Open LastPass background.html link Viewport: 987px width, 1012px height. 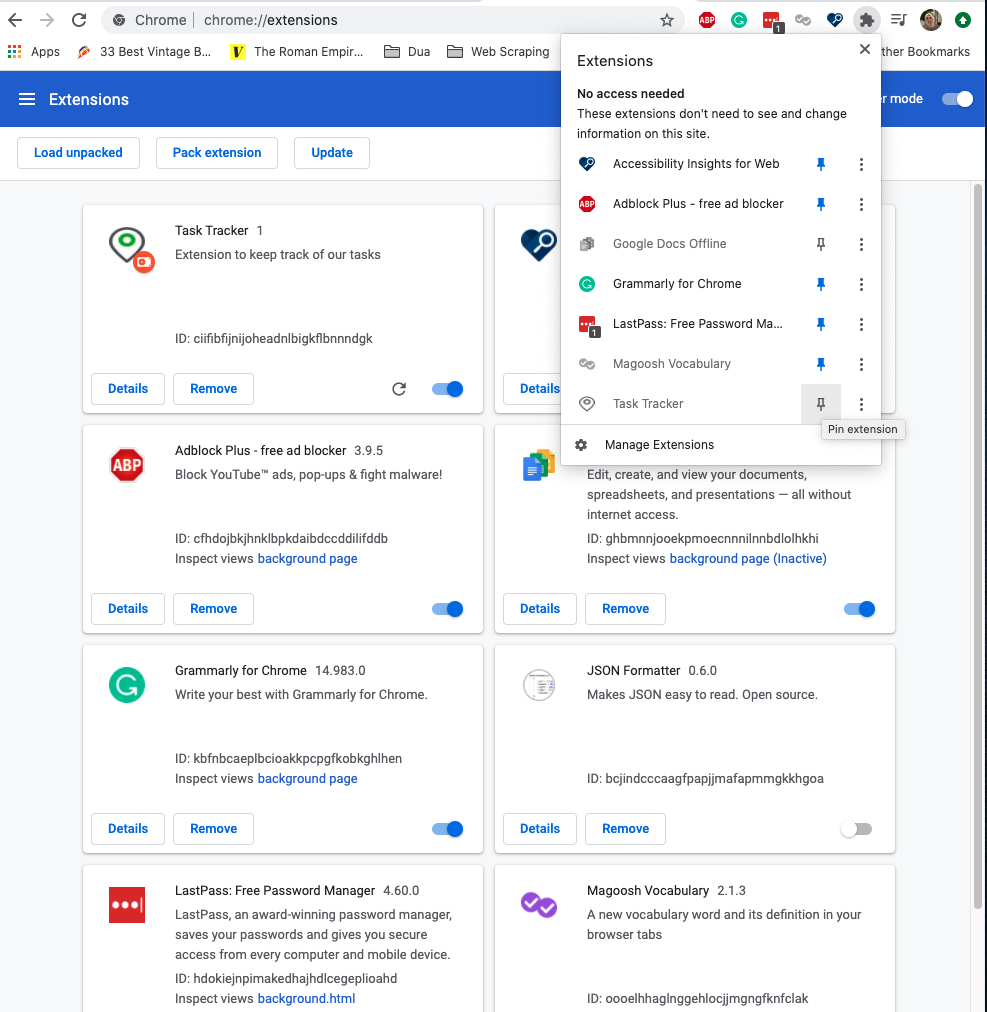point(306,998)
